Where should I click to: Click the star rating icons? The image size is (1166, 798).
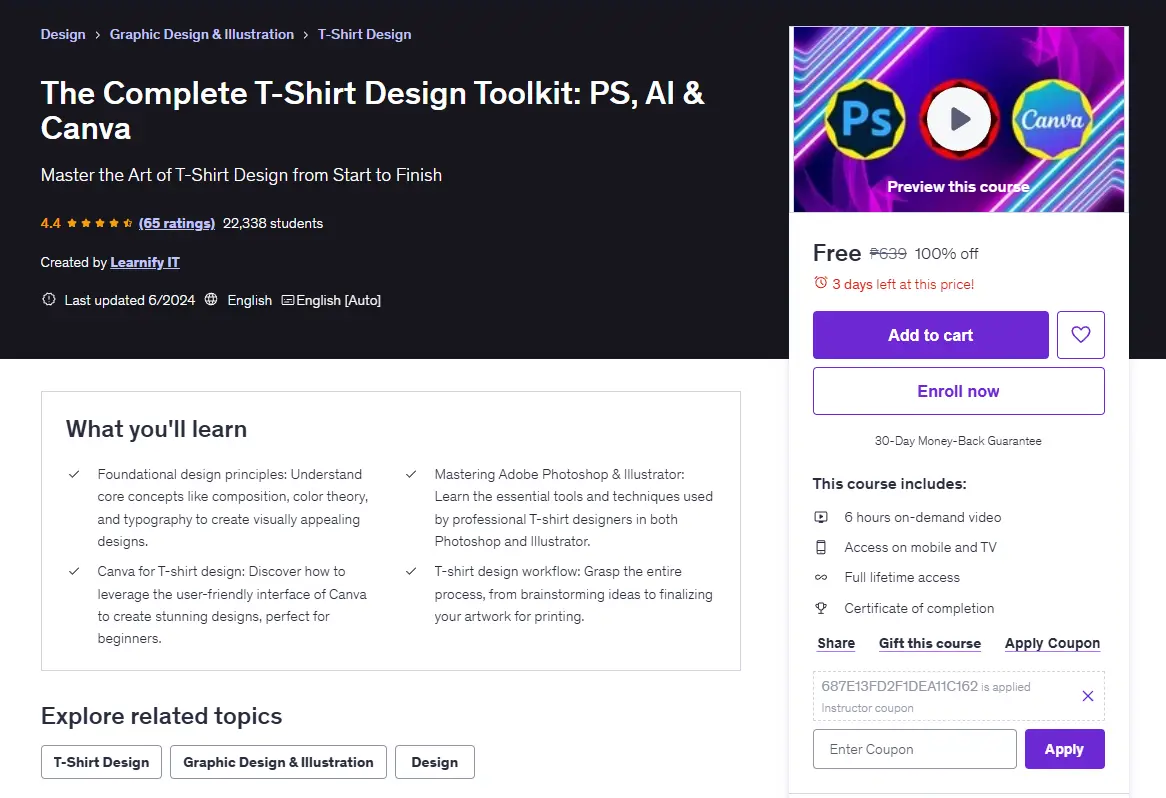tap(100, 223)
